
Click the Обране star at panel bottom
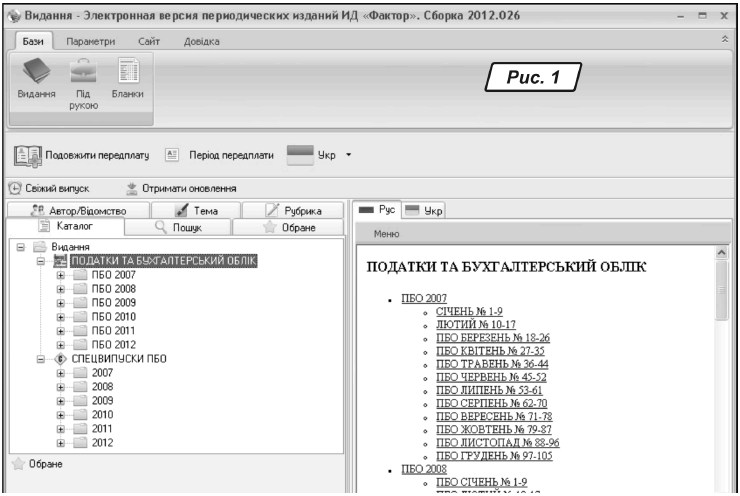point(15,464)
